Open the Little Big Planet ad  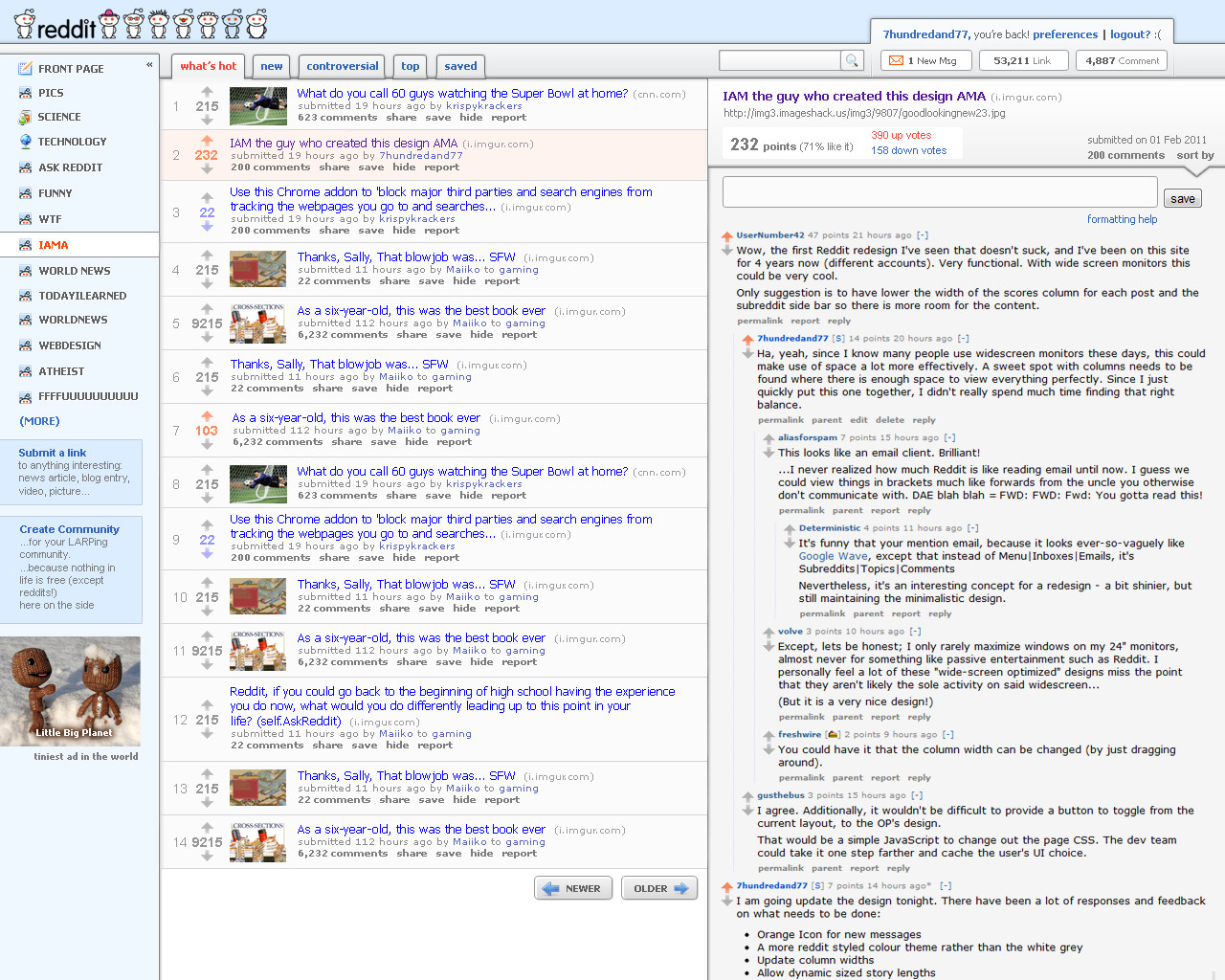(71, 692)
